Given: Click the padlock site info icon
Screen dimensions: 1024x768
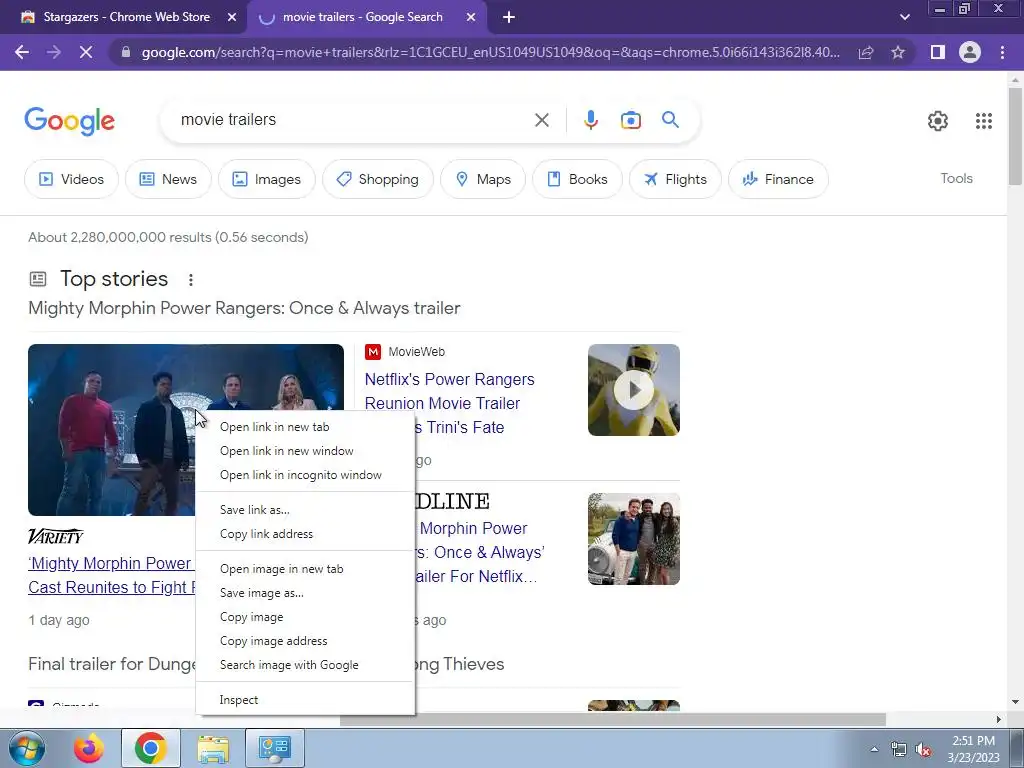Looking at the screenshot, I should click(125, 52).
